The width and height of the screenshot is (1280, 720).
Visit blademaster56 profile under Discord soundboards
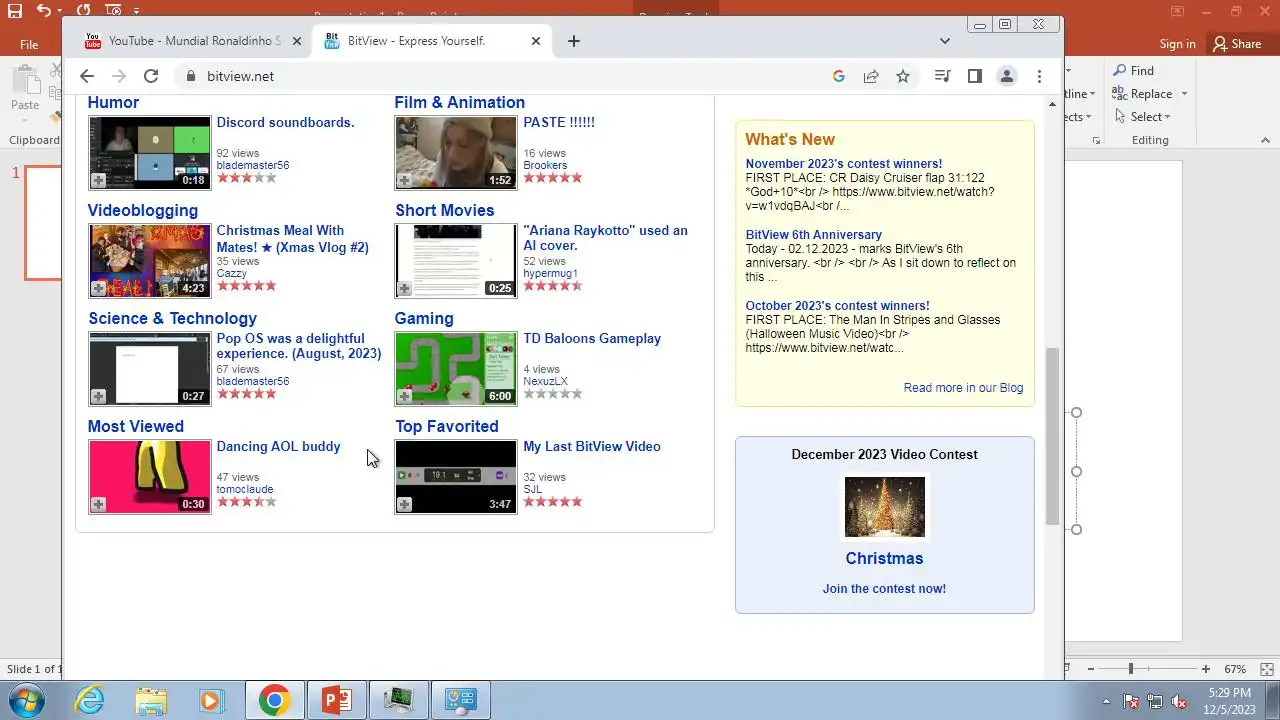point(253,165)
